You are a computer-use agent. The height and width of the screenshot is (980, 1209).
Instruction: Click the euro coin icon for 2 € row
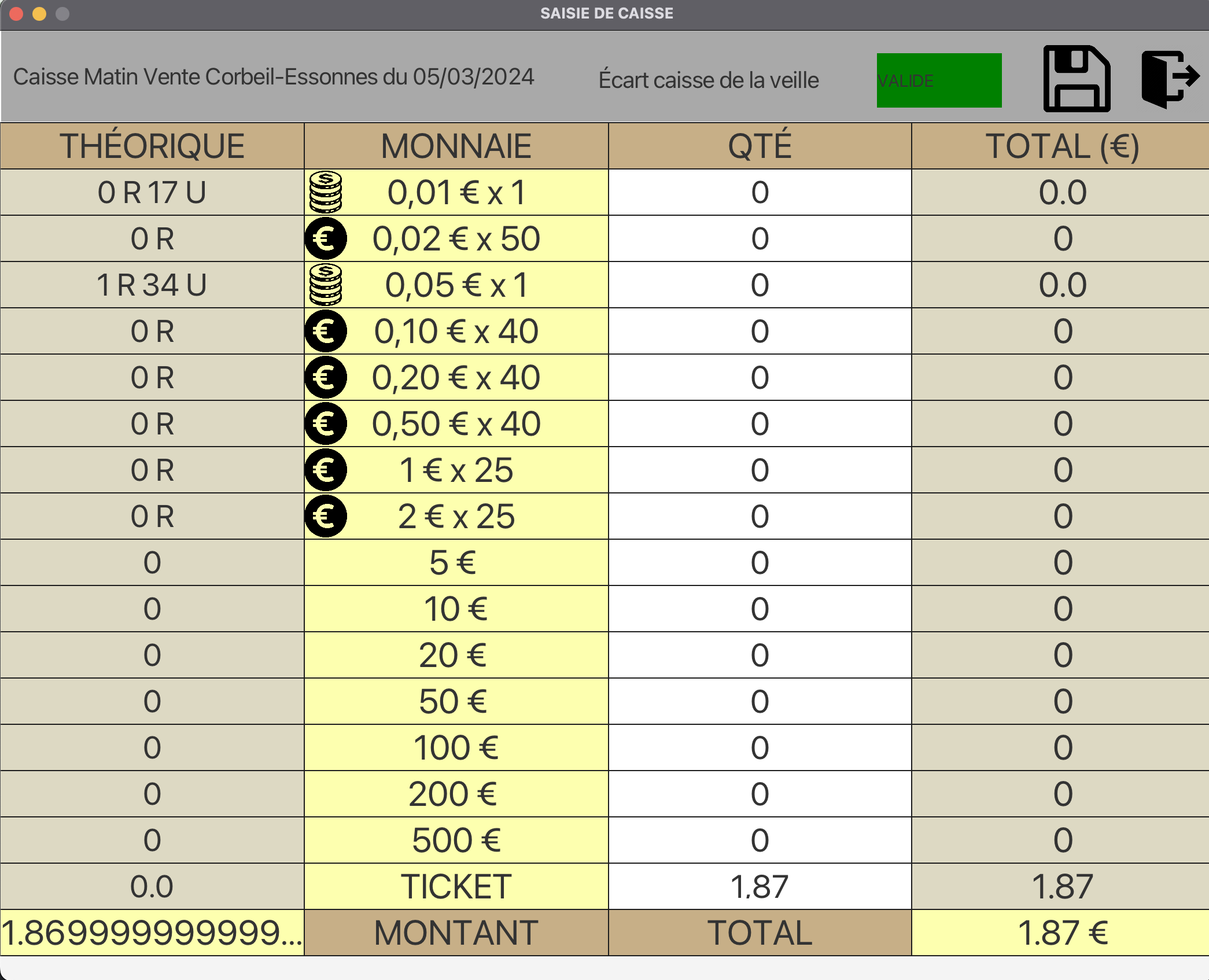(325, 516)
